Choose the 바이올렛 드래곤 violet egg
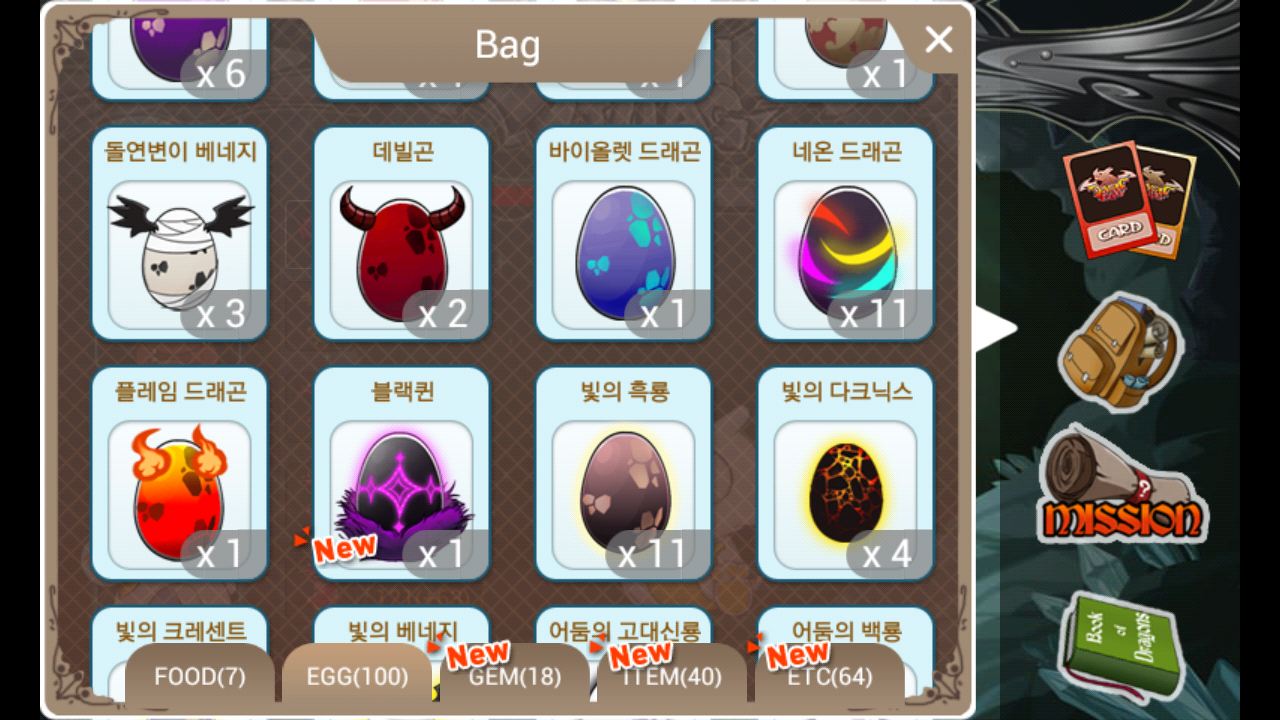The height and width of the screenshot is (720, 1280). point(624,233)
